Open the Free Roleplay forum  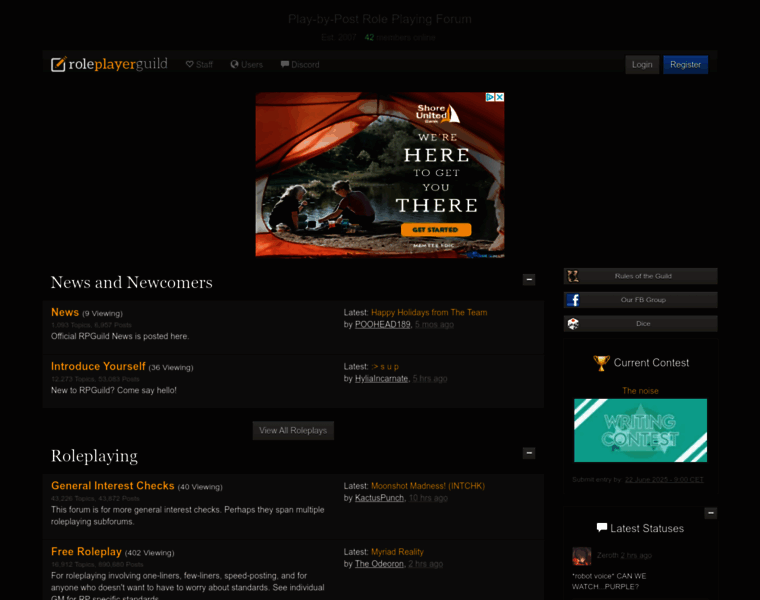(86, 552)
